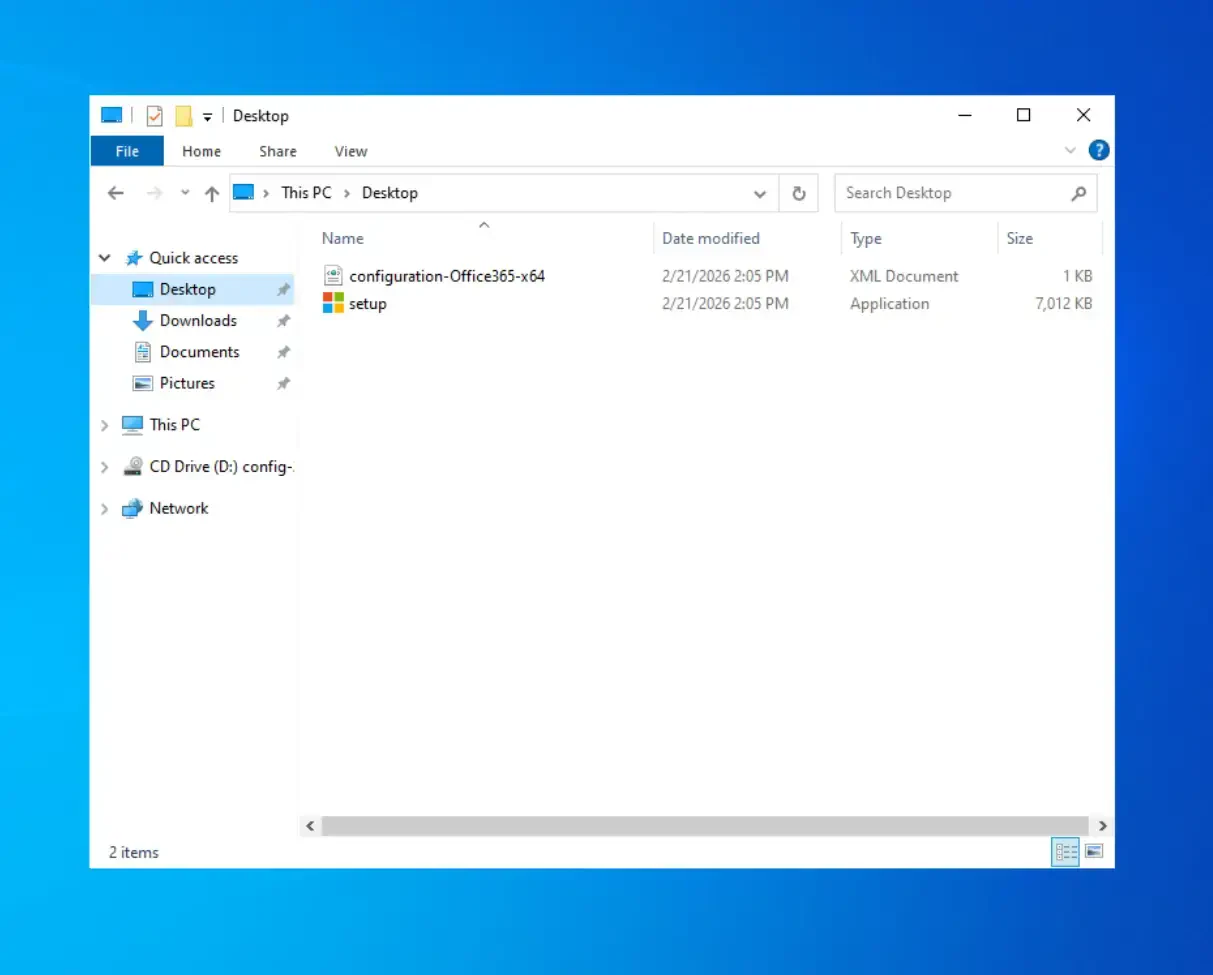The width and height of the screenshot is (1213, 975).
Task: Expand This PC in the navigation pane
Action: 104,424
